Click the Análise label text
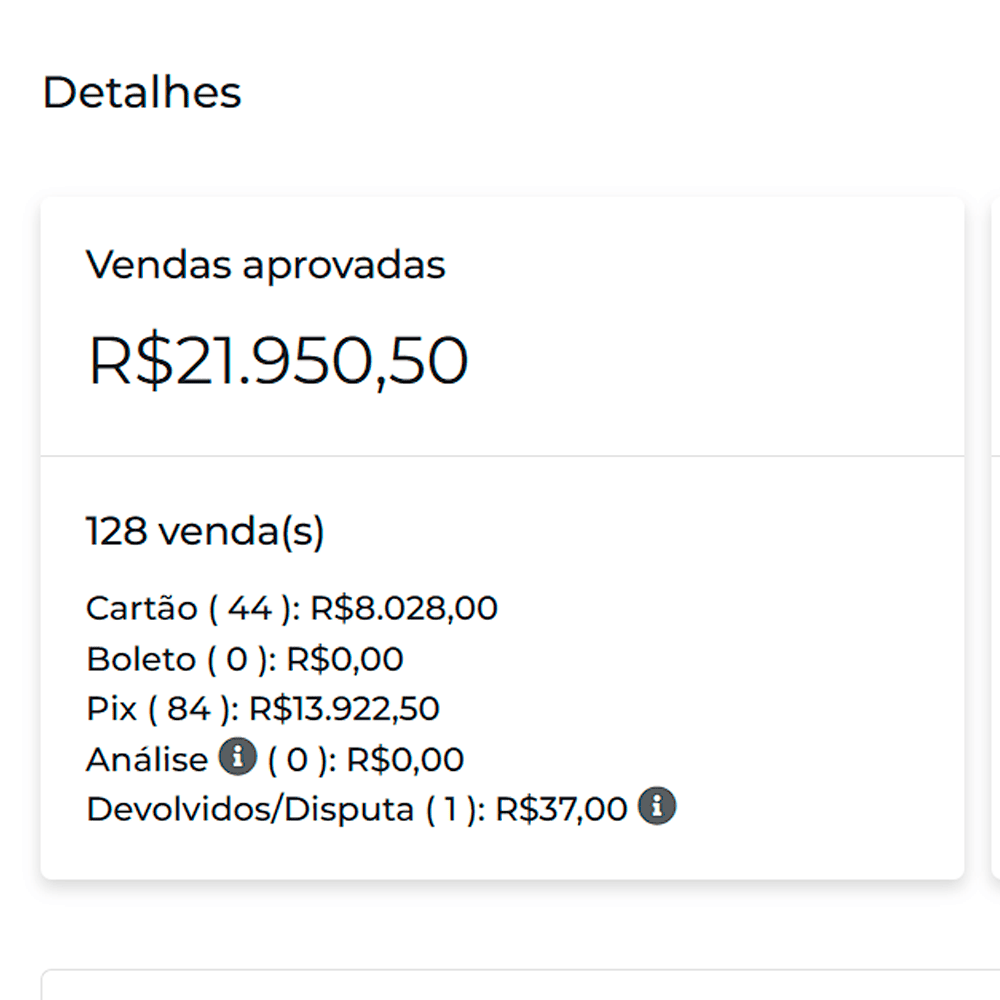This screenshot has height=1000, width=1000. (146, 760)
